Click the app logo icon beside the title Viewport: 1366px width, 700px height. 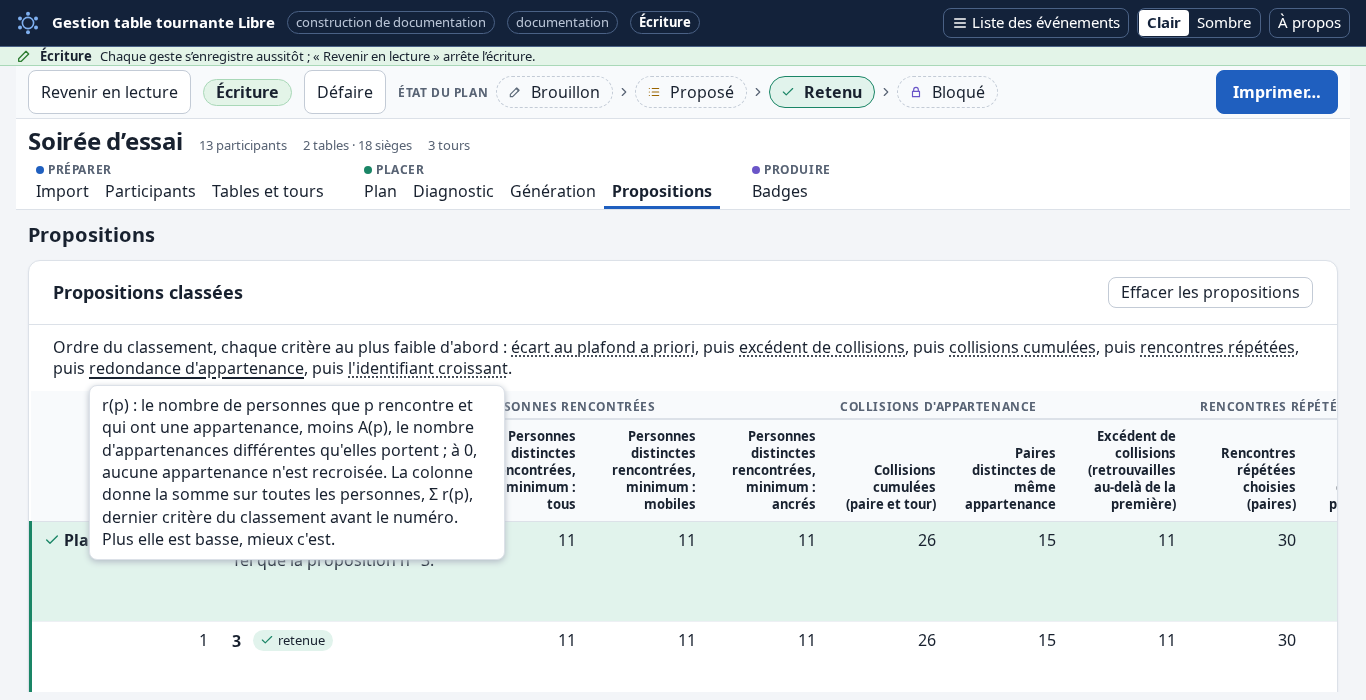tap(28, 22)
